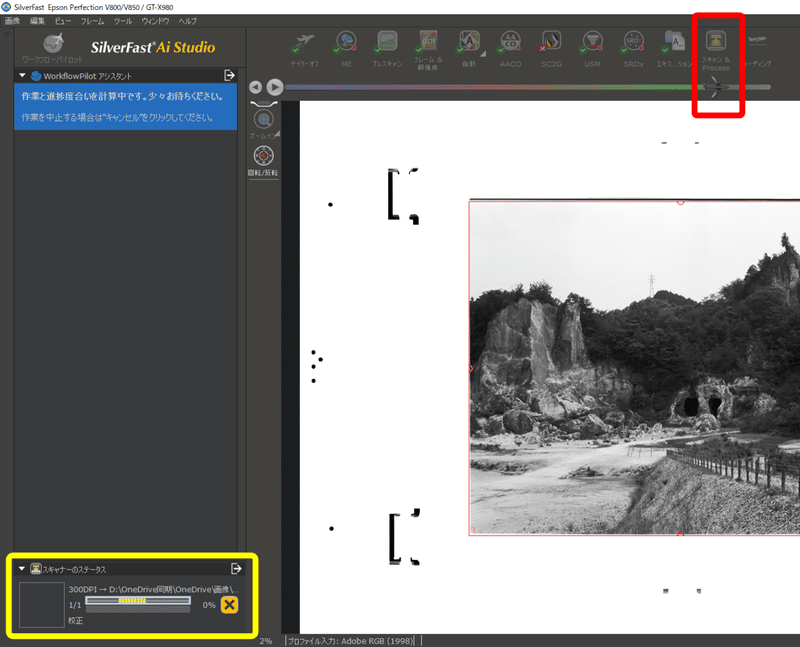Screen dimensions: 800x647
Task: Cancel the scan with the yellow X button
Action: (229, 605)
